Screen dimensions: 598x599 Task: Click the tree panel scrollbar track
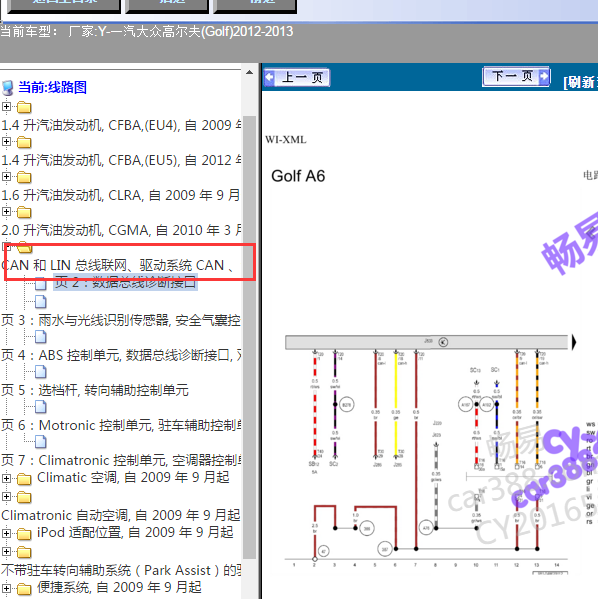[249, 336]
